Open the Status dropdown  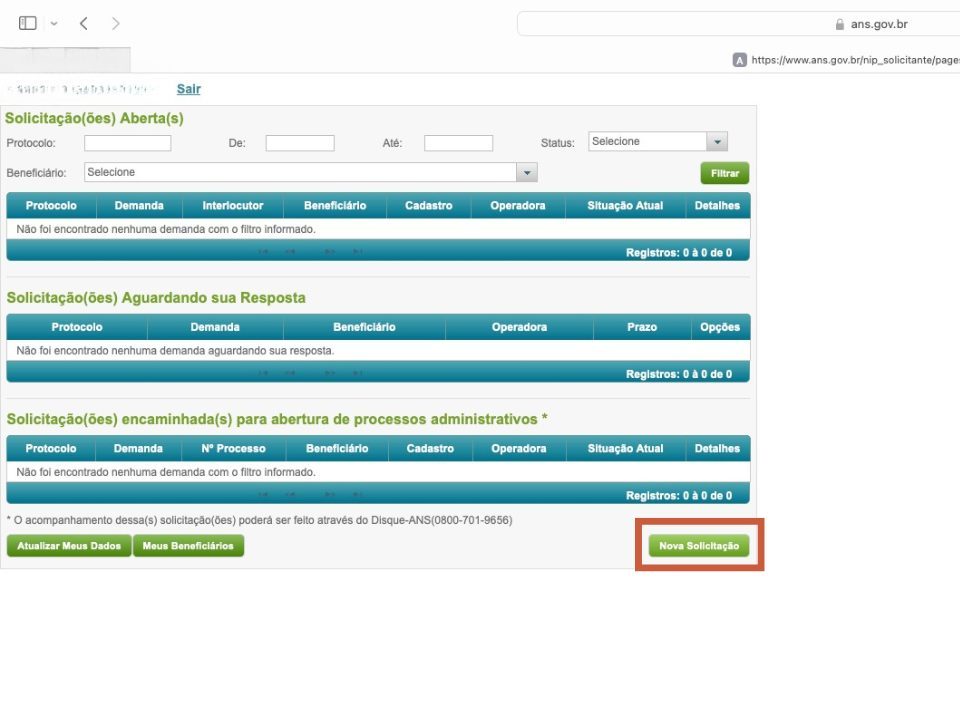click(x=716, y=142)
